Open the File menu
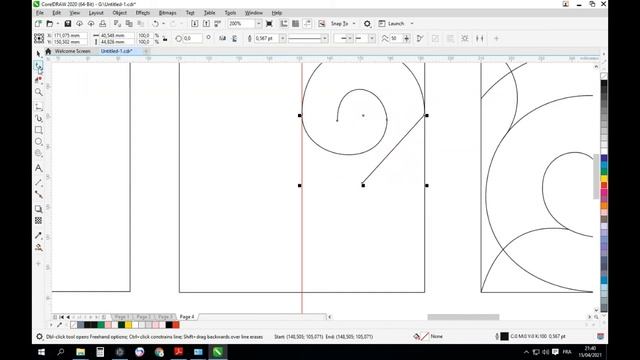The height and width of the screenshot is (360, 640). pos(40,13)
